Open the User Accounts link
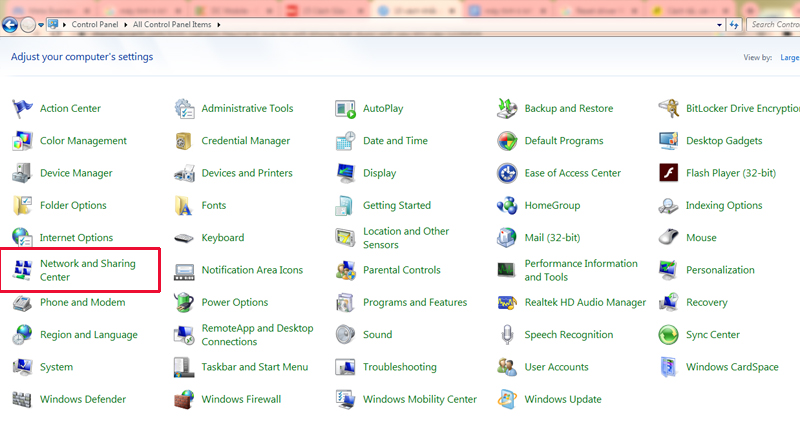Viewport: 800px width, 433px height. (x=556, y=367)
